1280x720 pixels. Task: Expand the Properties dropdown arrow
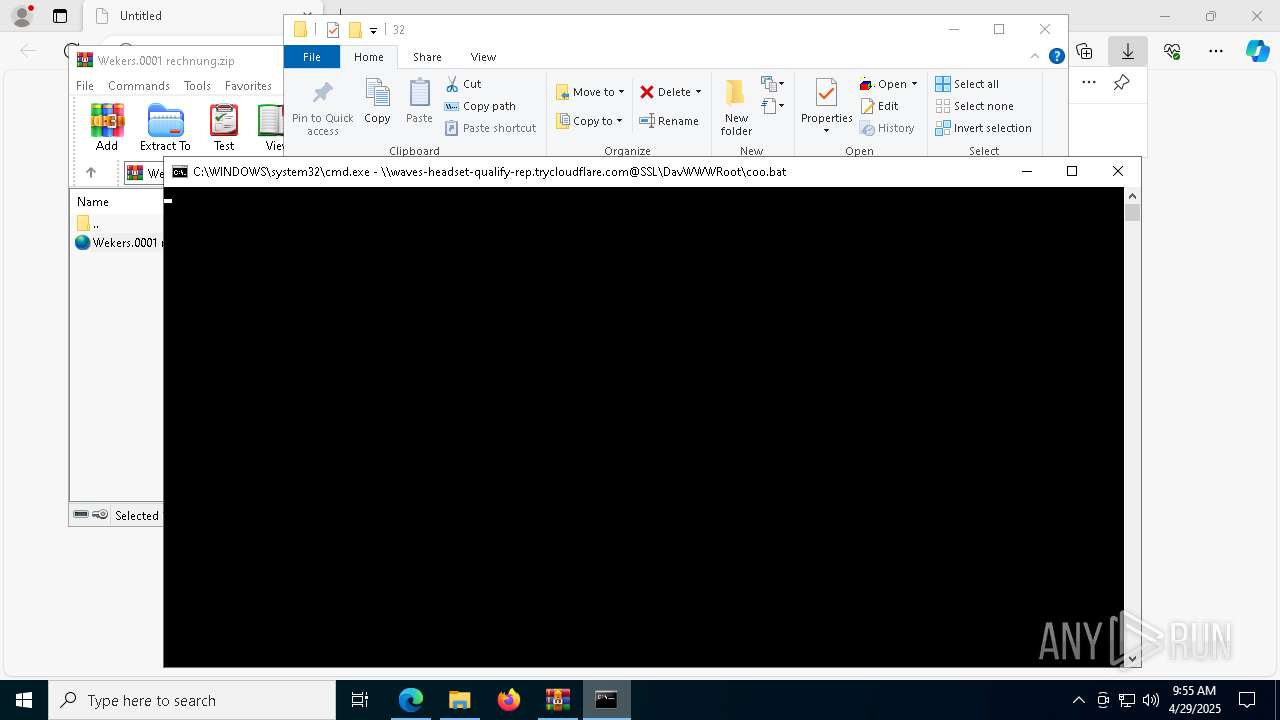[826, 131]
